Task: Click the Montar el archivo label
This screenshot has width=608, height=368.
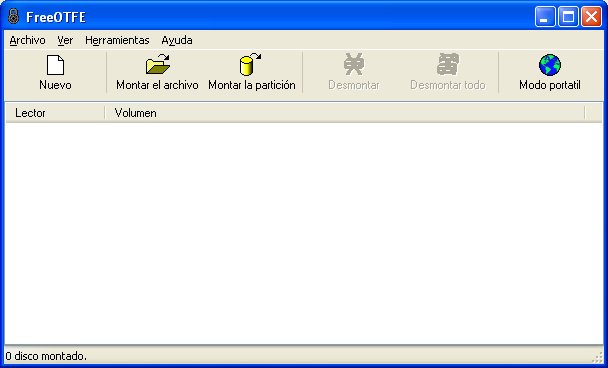Action: click(157, 85)
